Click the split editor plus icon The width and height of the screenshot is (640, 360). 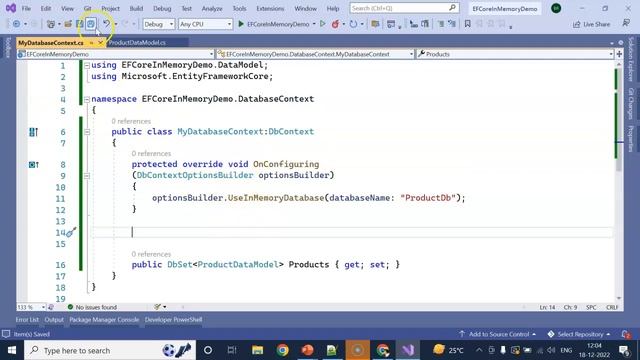pos(619,54)
